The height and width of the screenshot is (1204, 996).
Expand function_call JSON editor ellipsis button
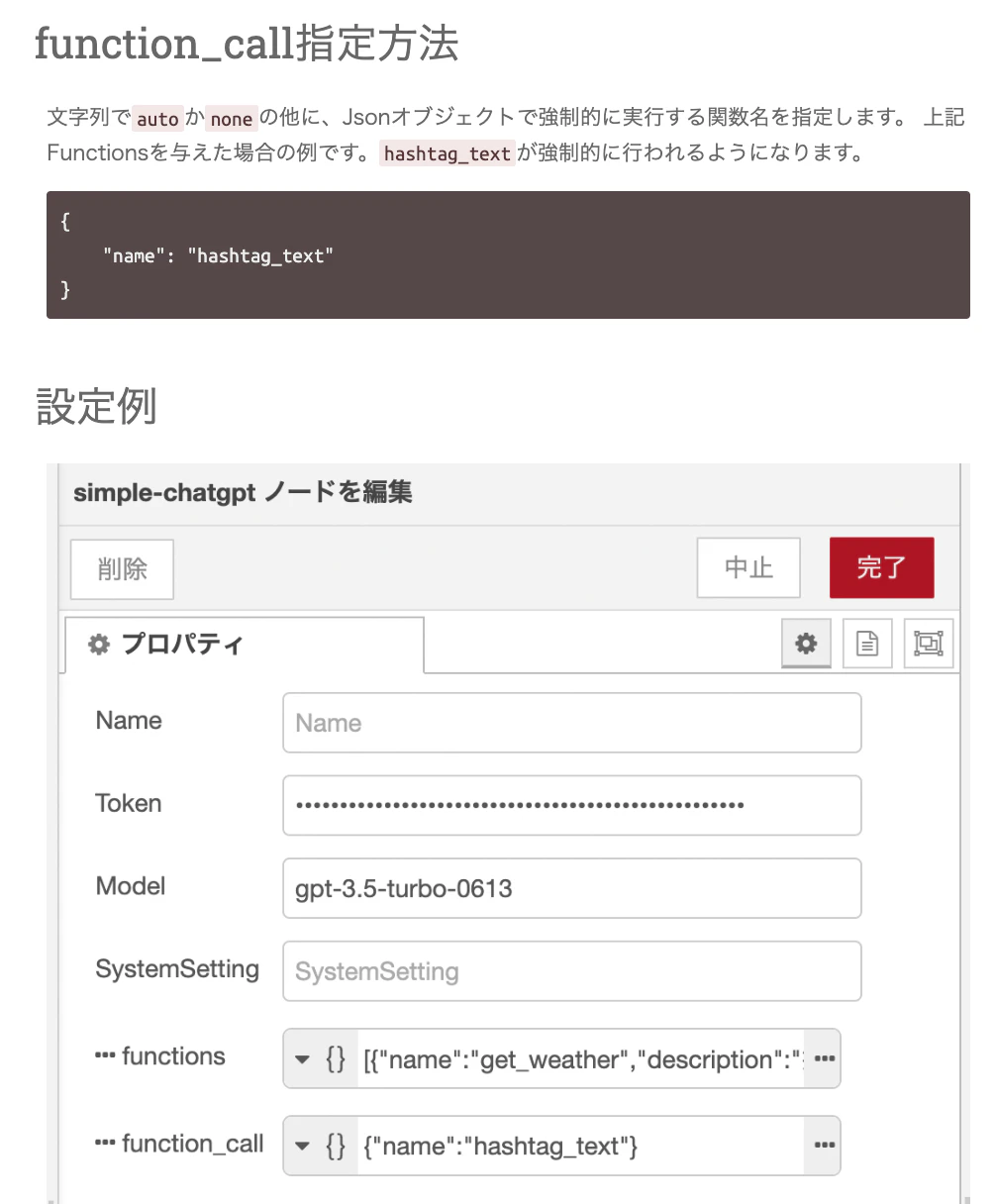pyautogui.click(x=823, y=1146)
